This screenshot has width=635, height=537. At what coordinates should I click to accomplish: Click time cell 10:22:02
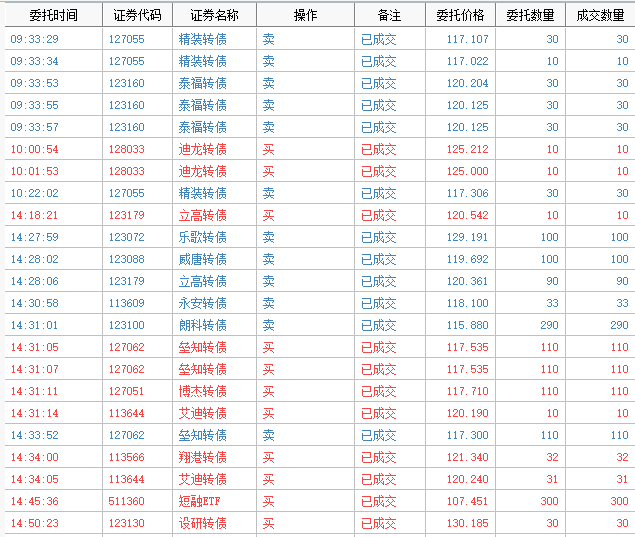pyautogui.click(x=34, y=193)
